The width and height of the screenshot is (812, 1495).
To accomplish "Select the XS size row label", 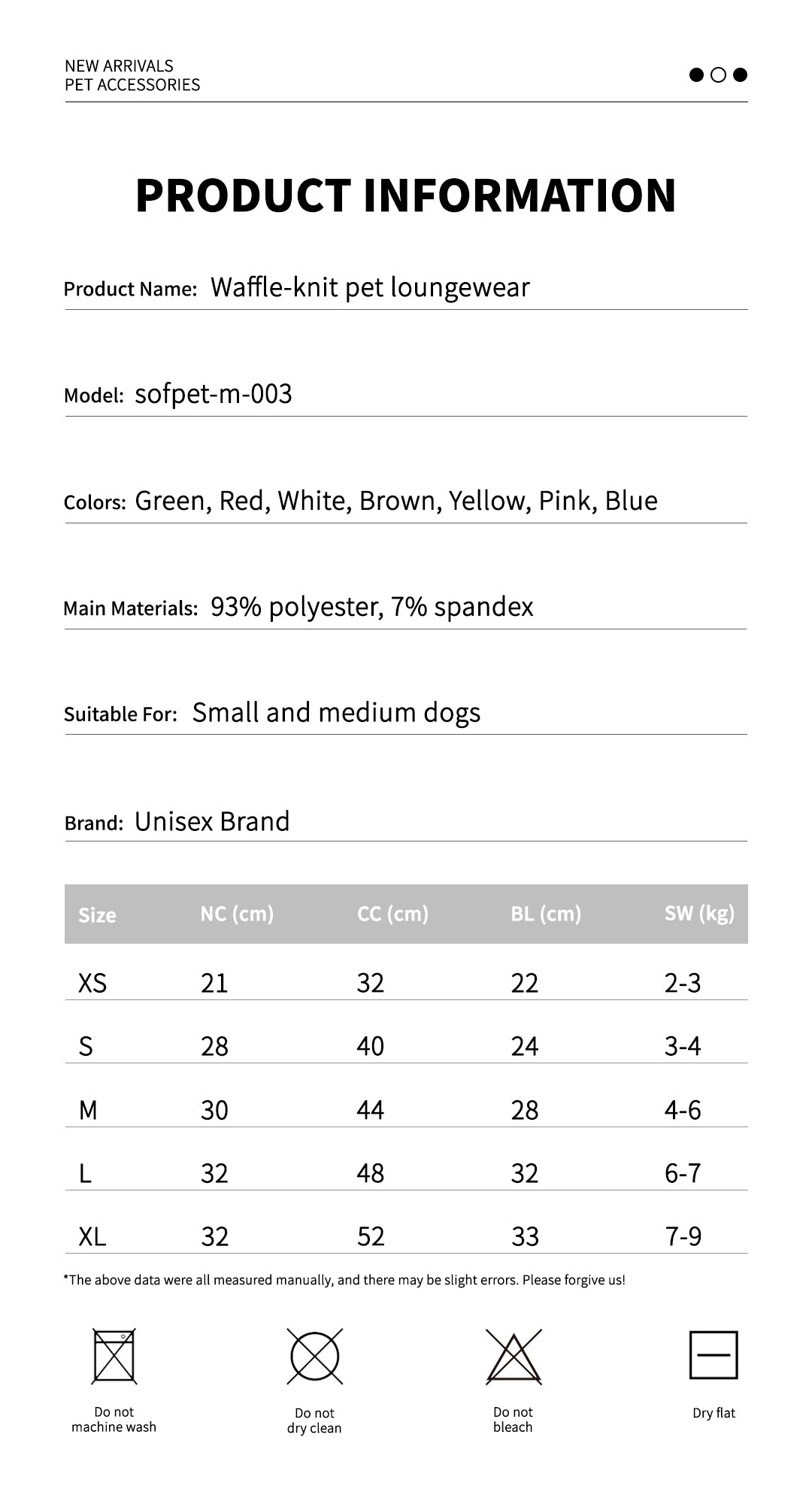I will point(92,983).
